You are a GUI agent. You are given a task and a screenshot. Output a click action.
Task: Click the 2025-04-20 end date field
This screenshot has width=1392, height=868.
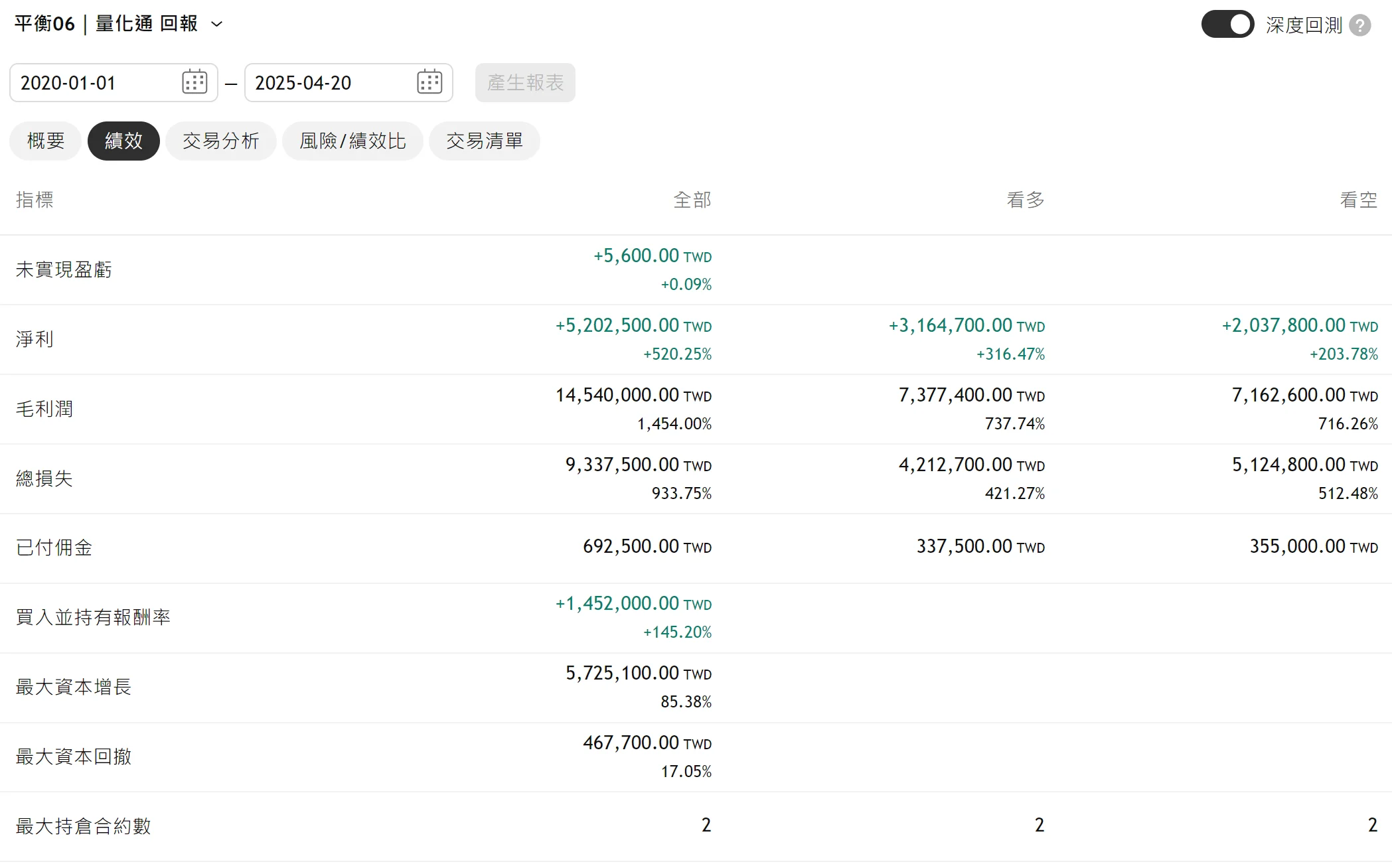coord(348,82)
